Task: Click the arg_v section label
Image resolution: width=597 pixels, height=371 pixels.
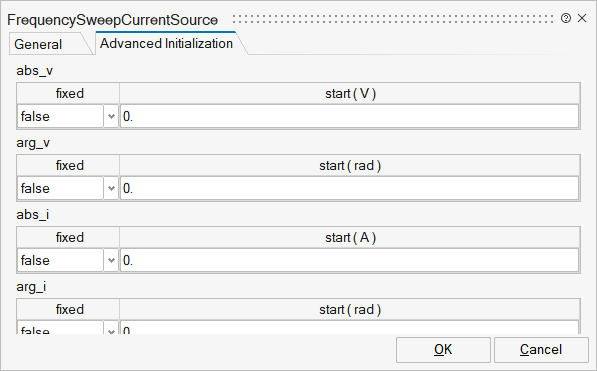Action: [x=33, y=143]
